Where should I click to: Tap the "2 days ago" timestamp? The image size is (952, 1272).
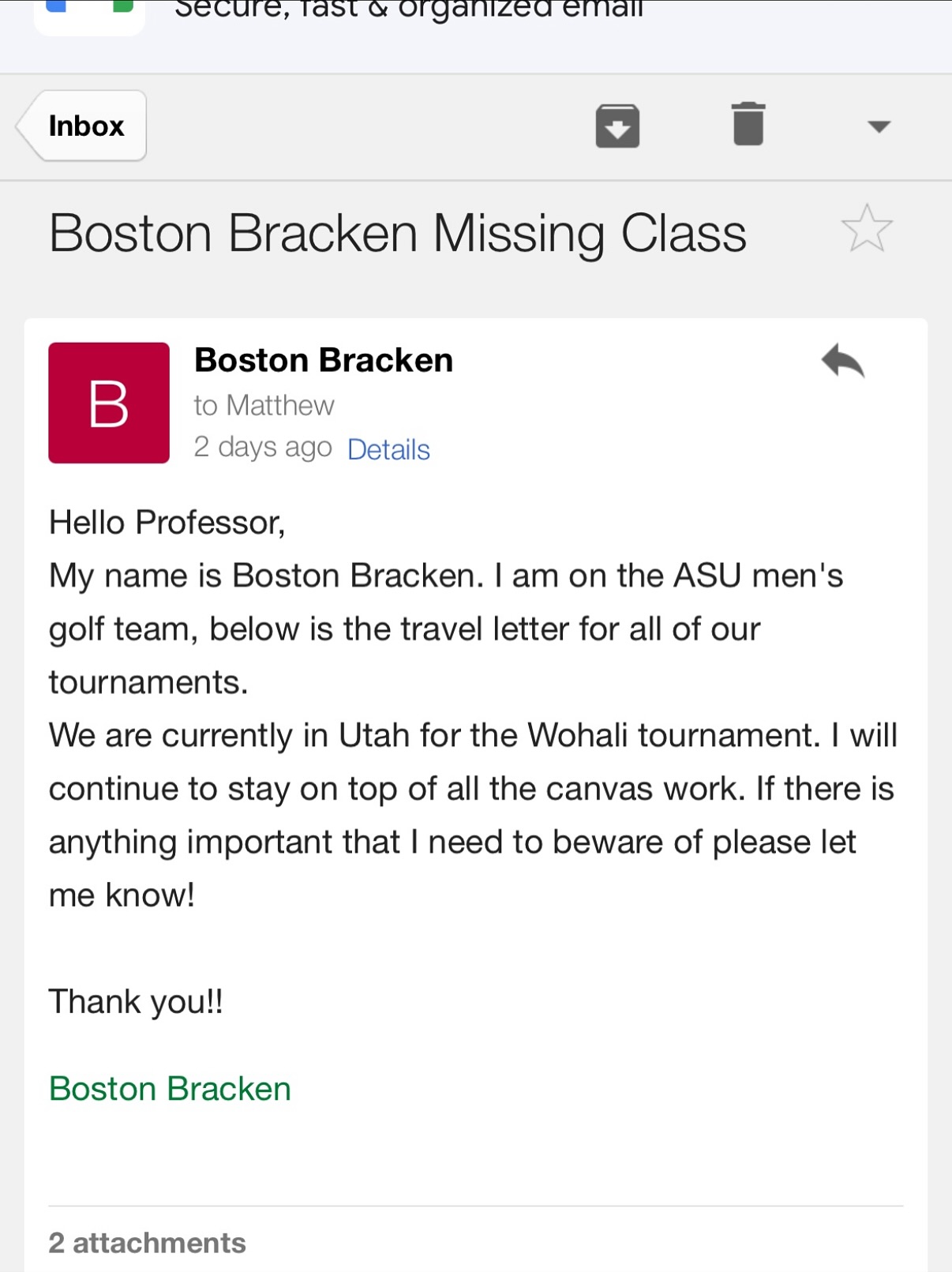coord(263,448)
